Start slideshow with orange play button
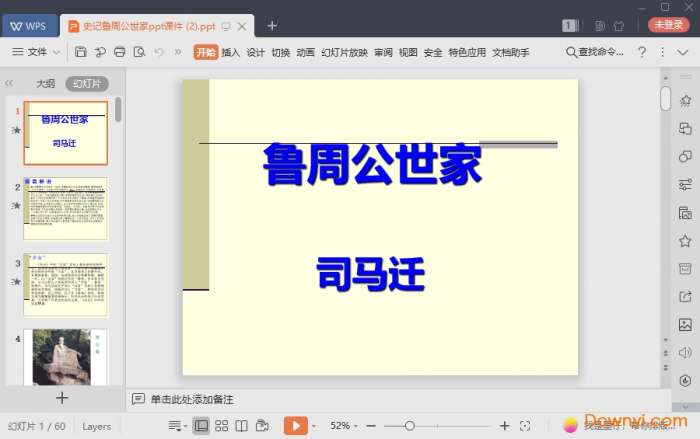The image size is (700, 439). 296,426
